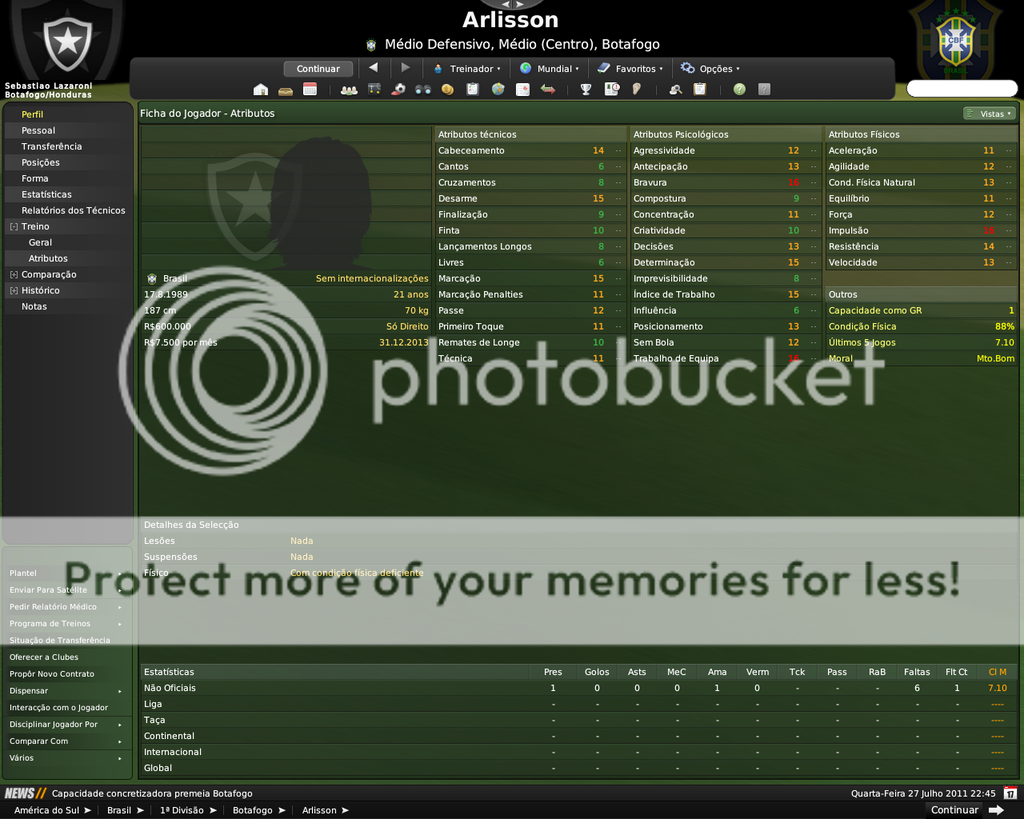Open the binoculars scouting icon
Screen dimensions: 1024x819
[423, 90]
